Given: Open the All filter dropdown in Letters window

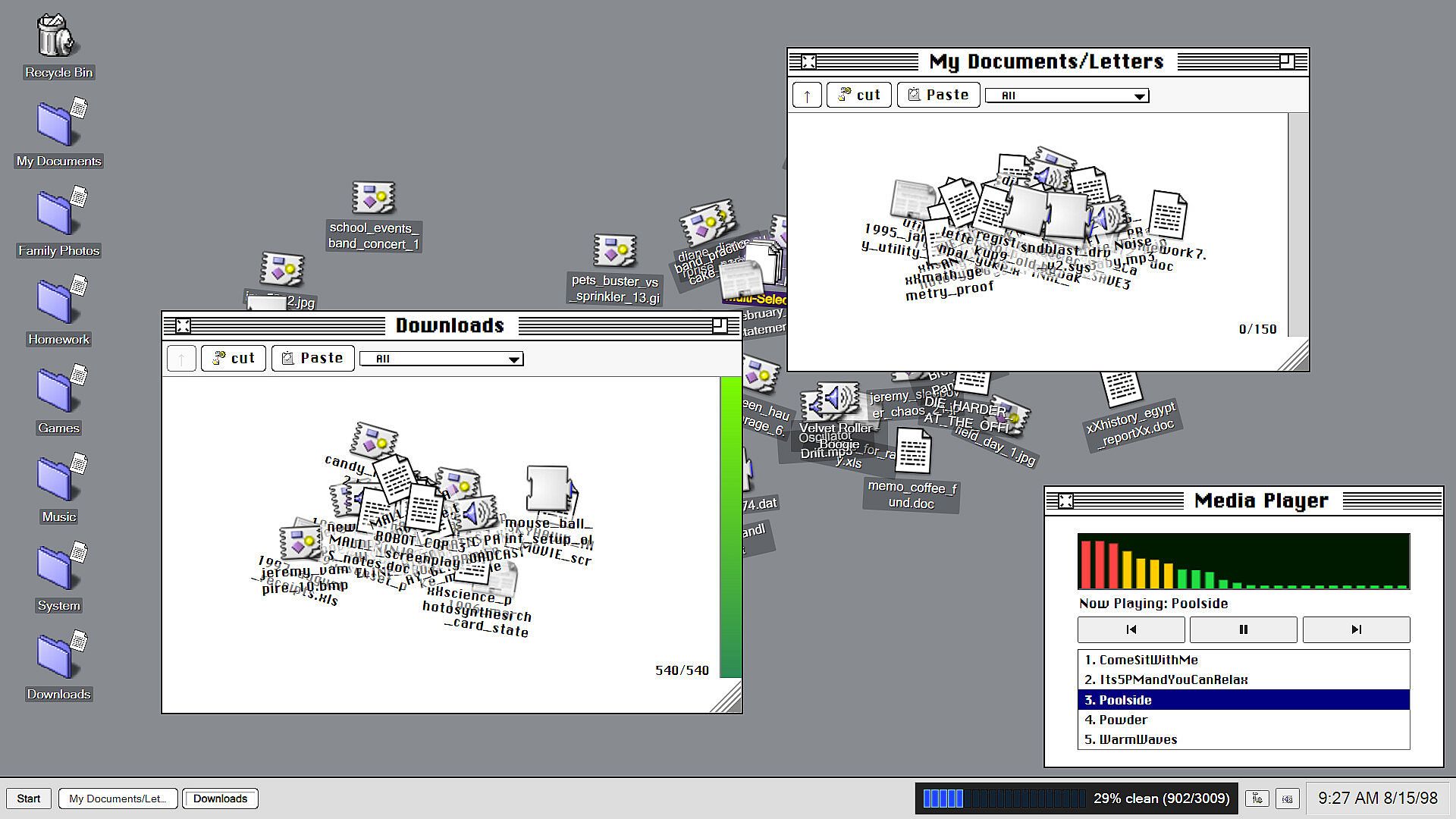Looking at the screenshot, I should (x=1067, y=96).
